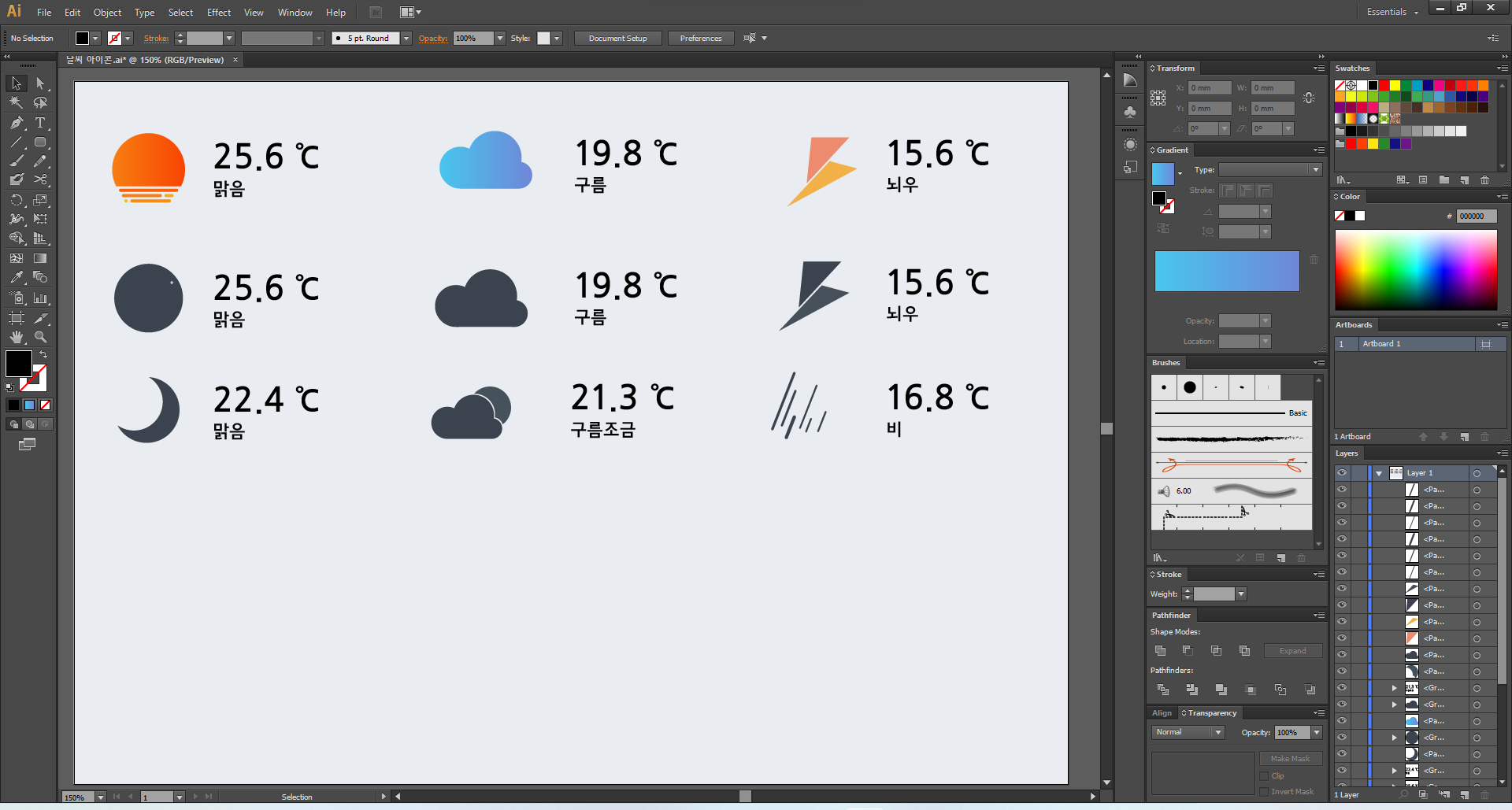1512x810 pixels.
Task: Select the Magic Wand tool
Action: (x=16, y=102)
